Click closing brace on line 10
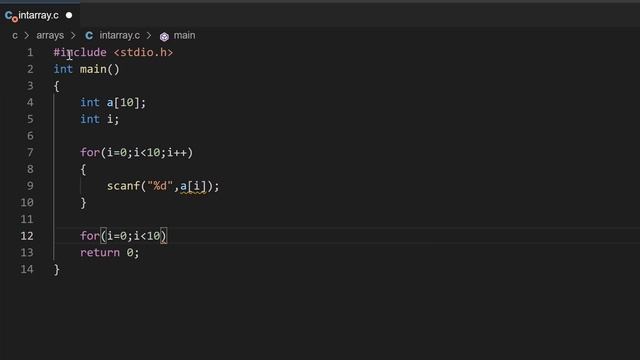This screenshot has height=360, width=640. point(83,203)
